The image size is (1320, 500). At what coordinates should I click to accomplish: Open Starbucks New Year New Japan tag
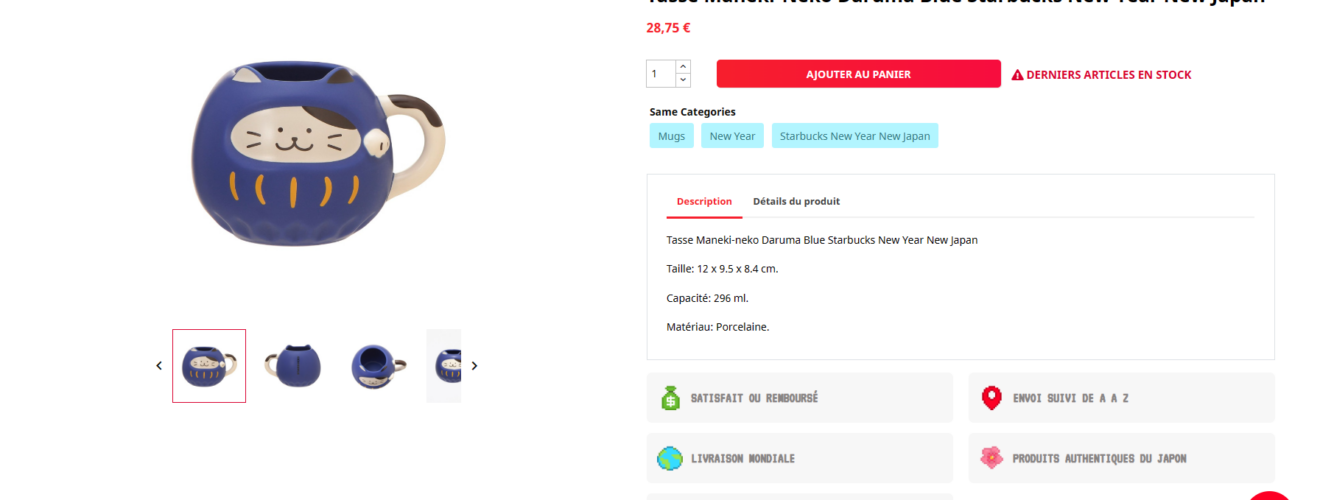click(855, 136)
